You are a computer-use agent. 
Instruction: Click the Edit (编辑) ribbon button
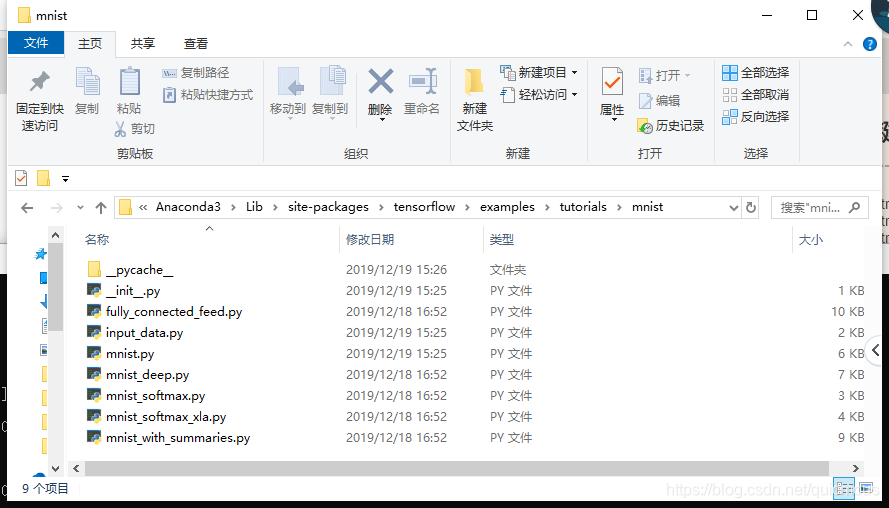pyautogui.click(x=659, y=100)
